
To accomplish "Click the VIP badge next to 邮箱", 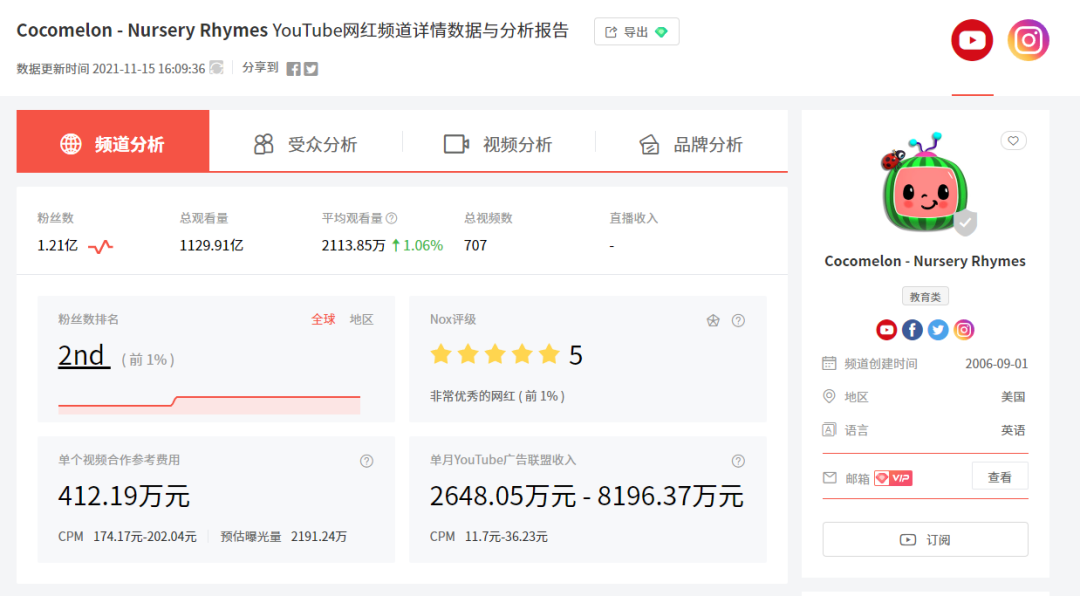I will tap(893, 477).
